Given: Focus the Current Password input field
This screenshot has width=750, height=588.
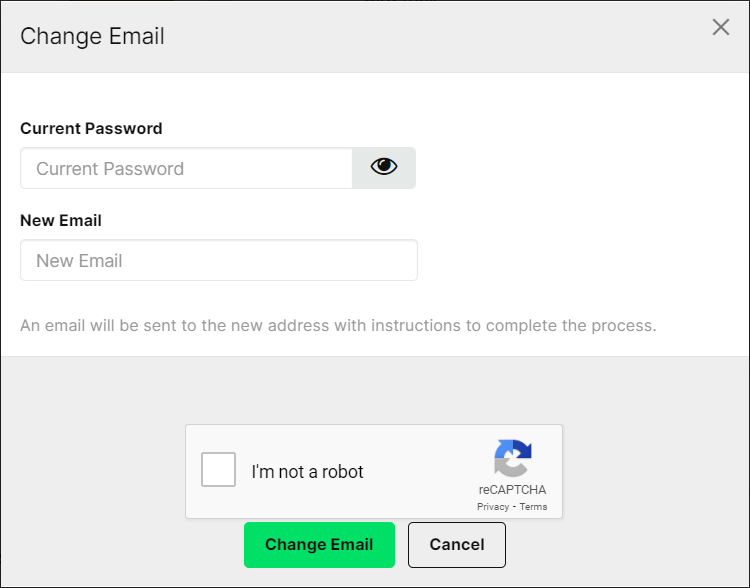Looking at the screenshot, I should point(187,168).
